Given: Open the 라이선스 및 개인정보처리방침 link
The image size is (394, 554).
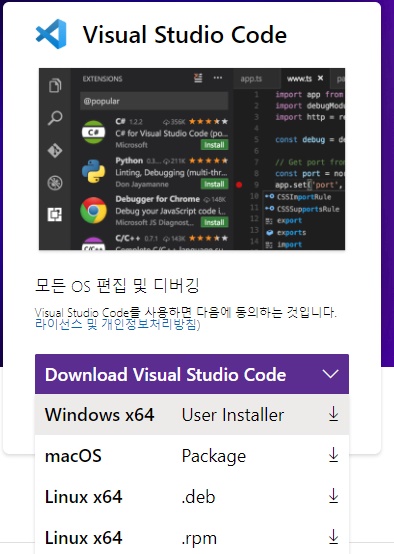Looking at the screenshot, I should point(117,324).
